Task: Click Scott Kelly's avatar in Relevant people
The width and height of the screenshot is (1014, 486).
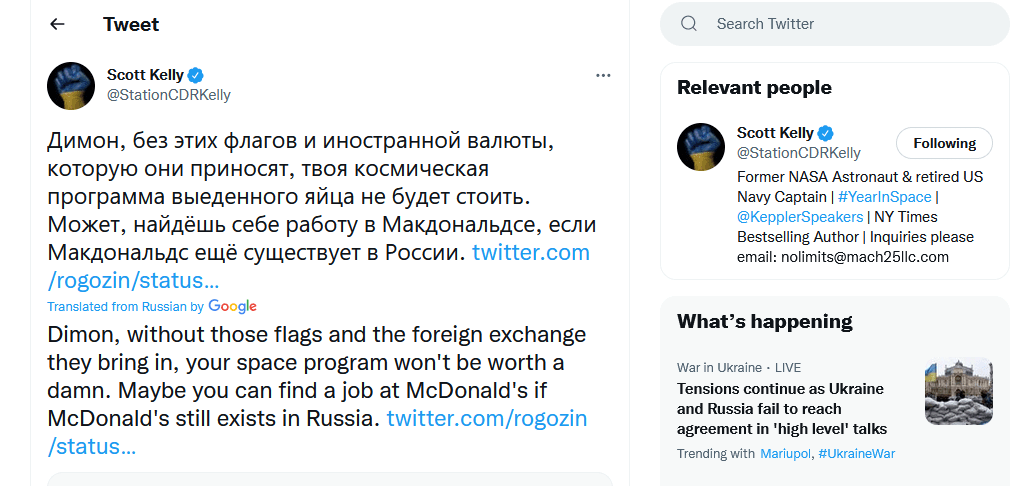Action: pyautogui.click(x=701, y=147)
